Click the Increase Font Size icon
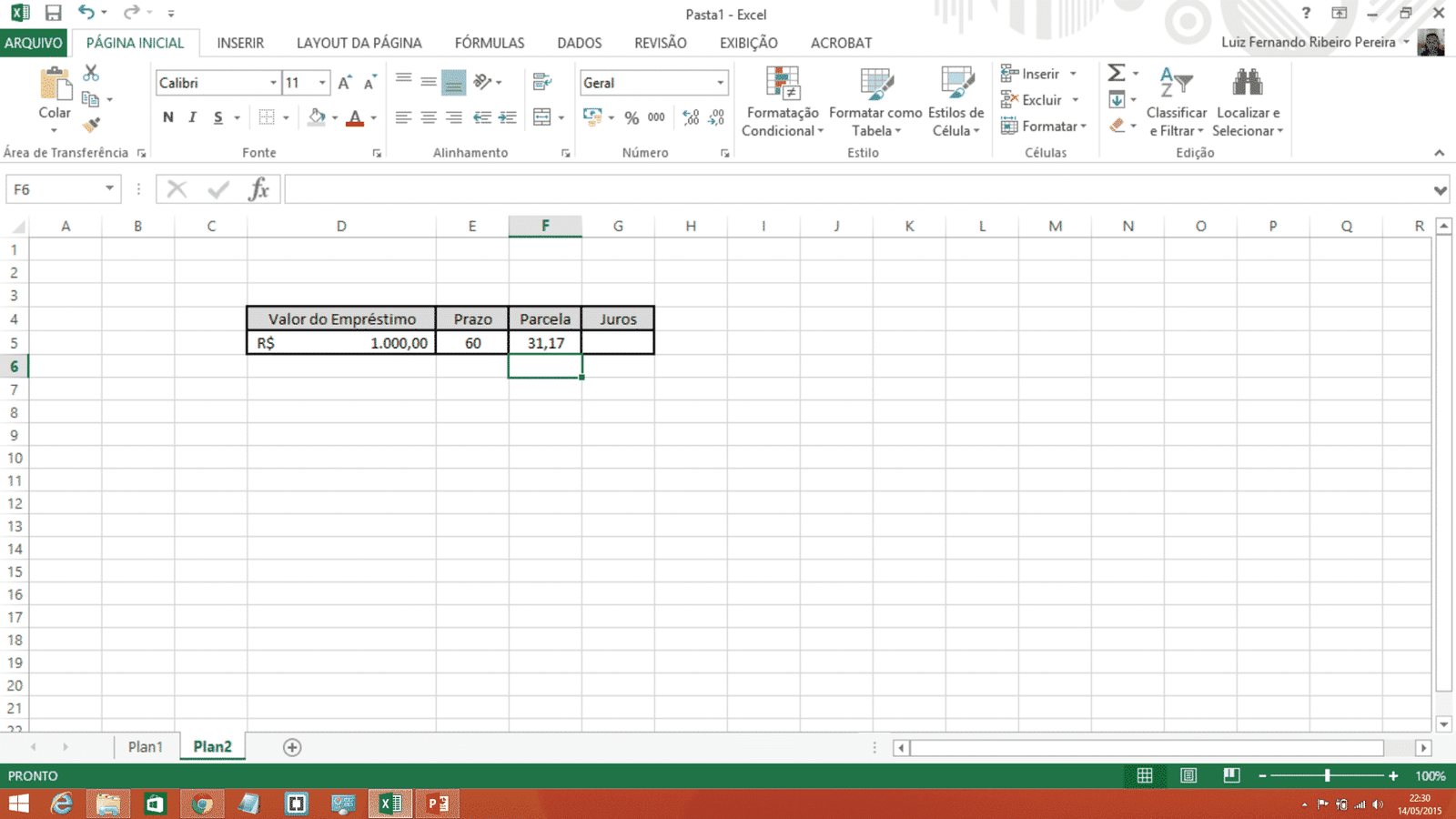The height and width of the screenshot is (819, 1456). (345, 83)
